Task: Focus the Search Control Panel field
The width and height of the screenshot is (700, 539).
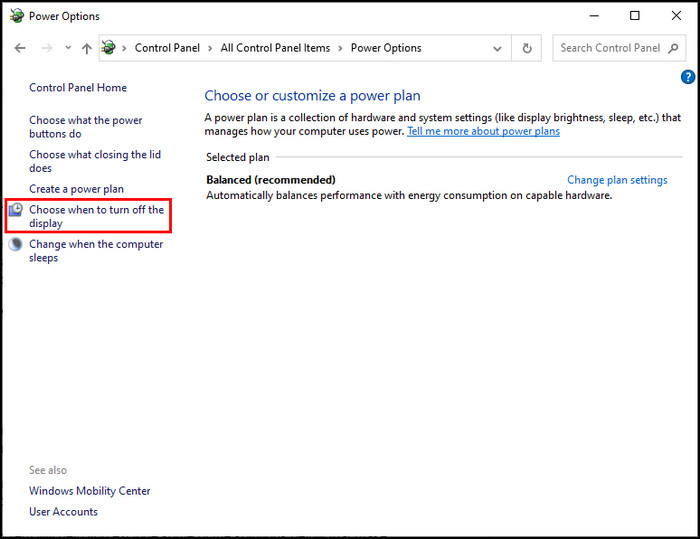Action: pyautogui.click(x=619, y=48)
